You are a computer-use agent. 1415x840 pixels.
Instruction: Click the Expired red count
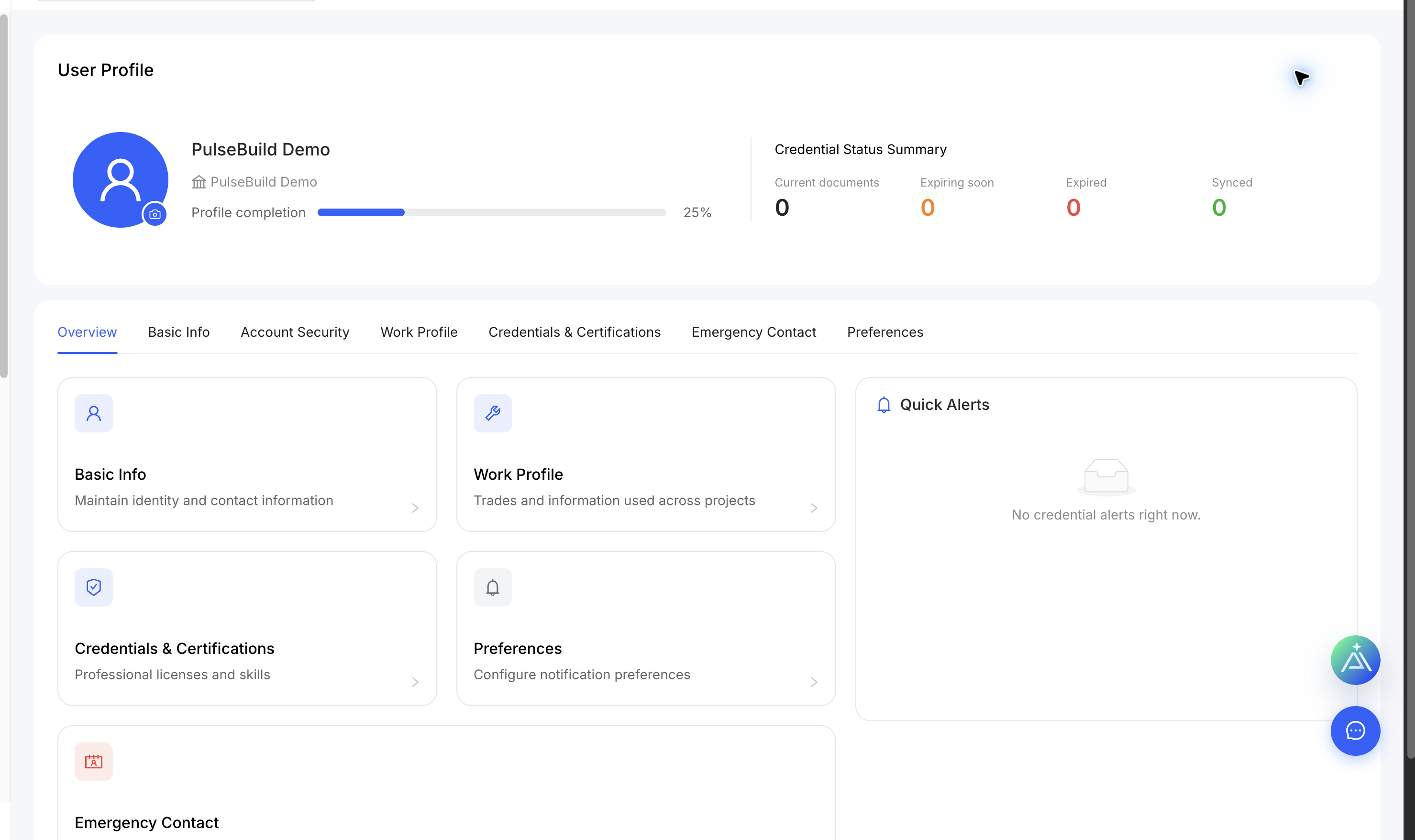pyautogui.click(x=1074, y=208)
